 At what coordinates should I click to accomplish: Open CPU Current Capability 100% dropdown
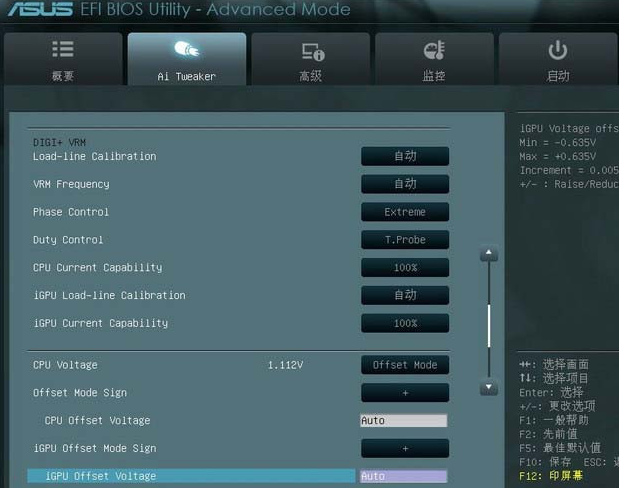coord(405,267)
